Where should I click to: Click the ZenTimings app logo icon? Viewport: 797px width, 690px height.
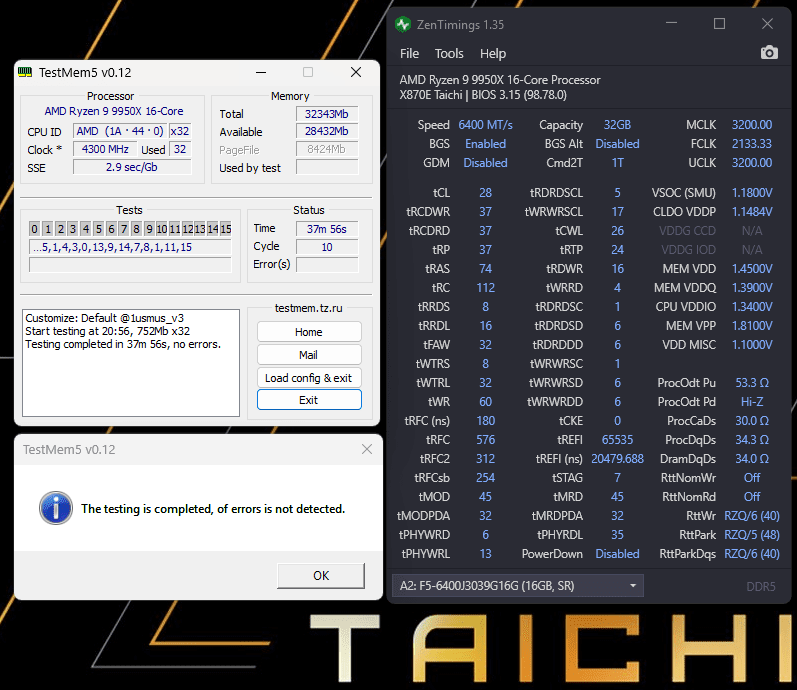click(x=403, y=24)
